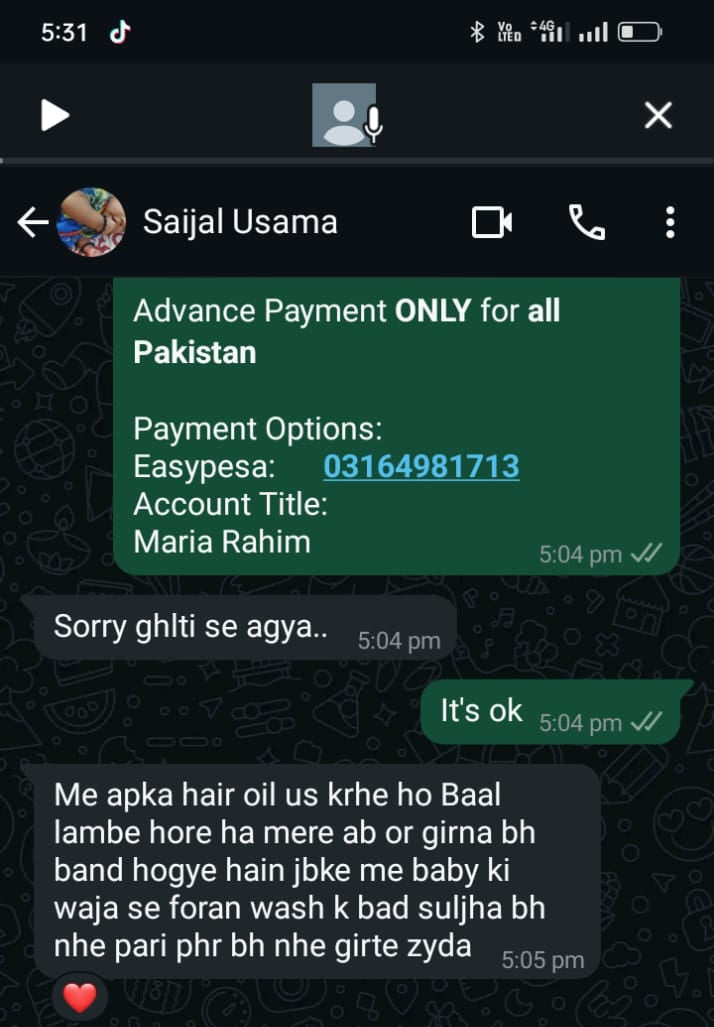Select the Advance Payment message bubble
The width and height of the screenshot is (714, 1027).
(x=396, y=426)
